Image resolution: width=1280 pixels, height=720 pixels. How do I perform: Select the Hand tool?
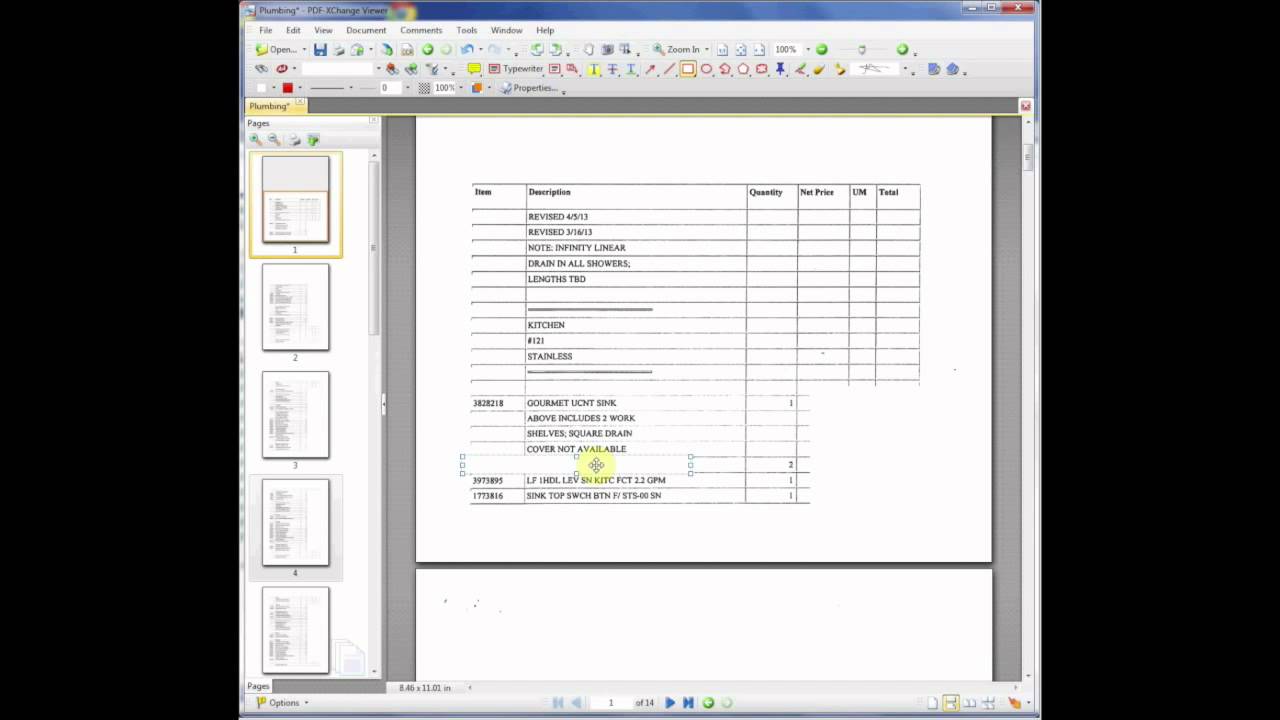589,49
